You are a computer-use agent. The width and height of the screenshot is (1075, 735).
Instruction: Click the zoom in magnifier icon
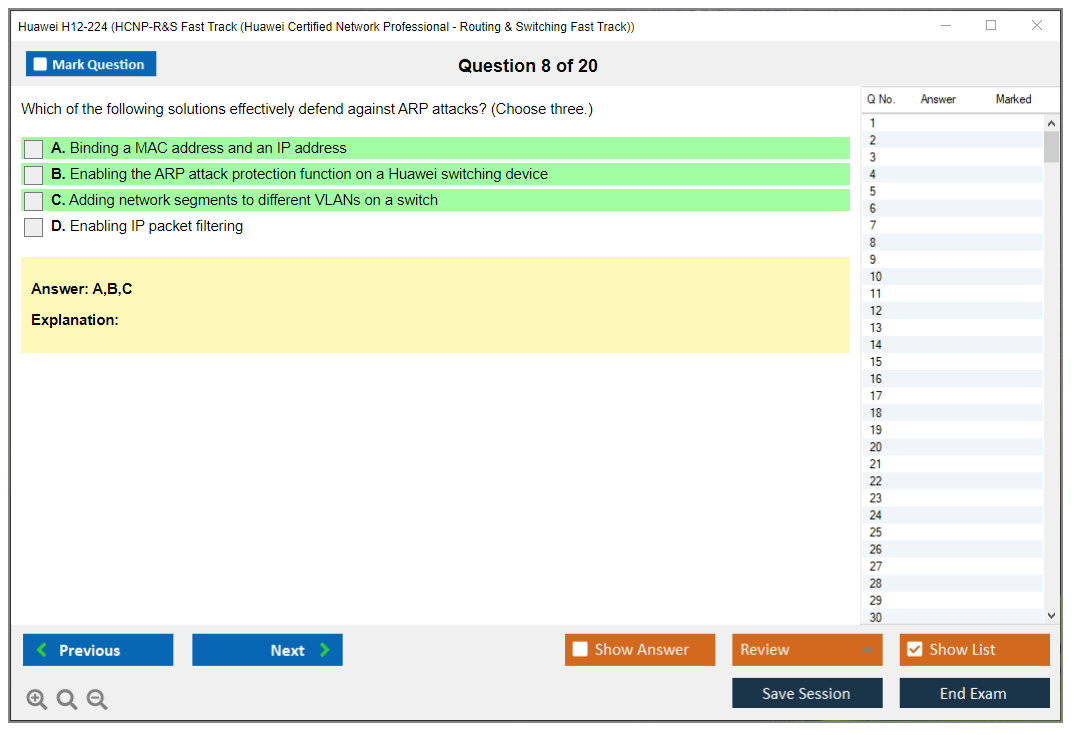37,700
